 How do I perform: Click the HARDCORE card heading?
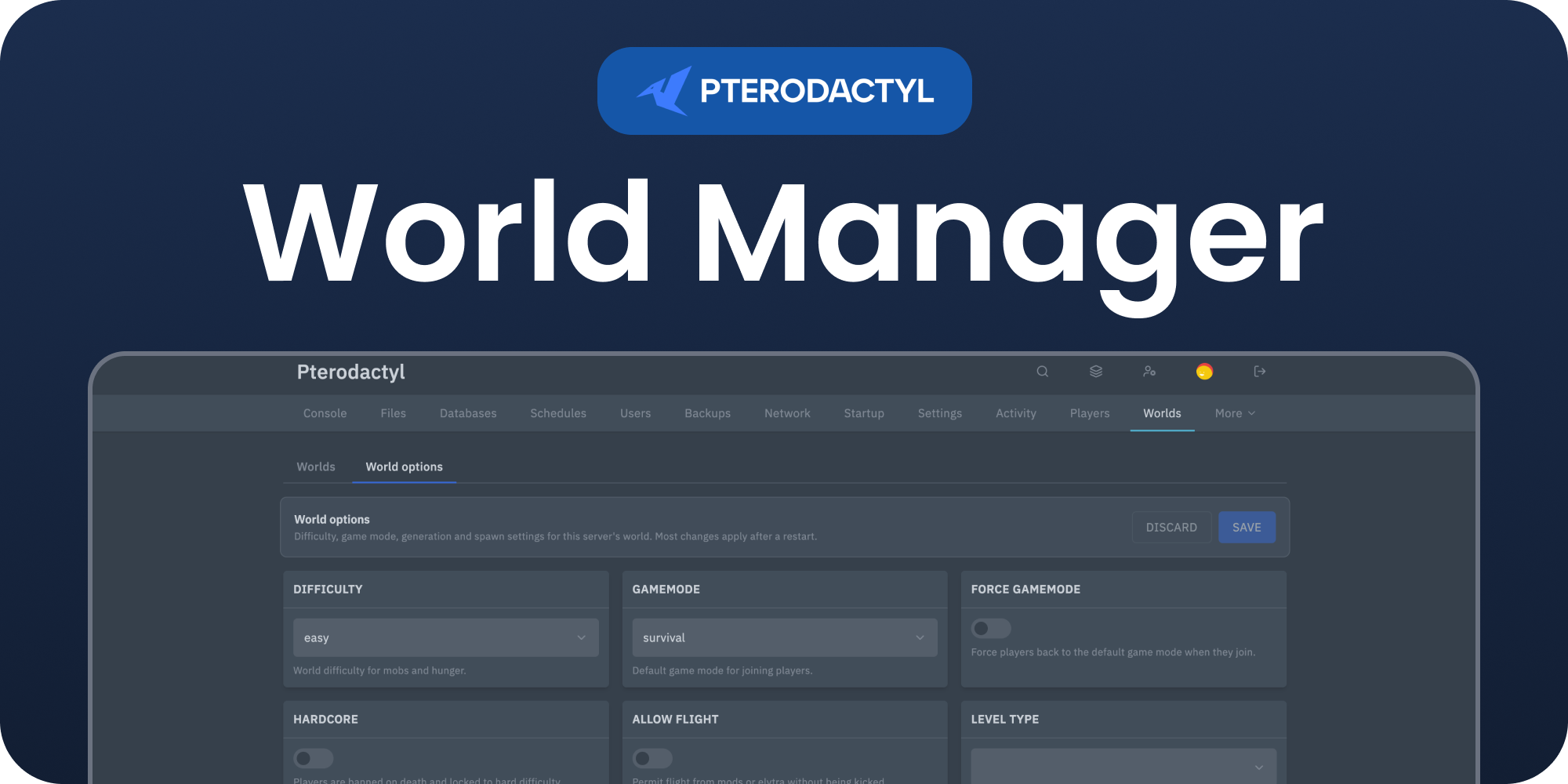[325, 719]
